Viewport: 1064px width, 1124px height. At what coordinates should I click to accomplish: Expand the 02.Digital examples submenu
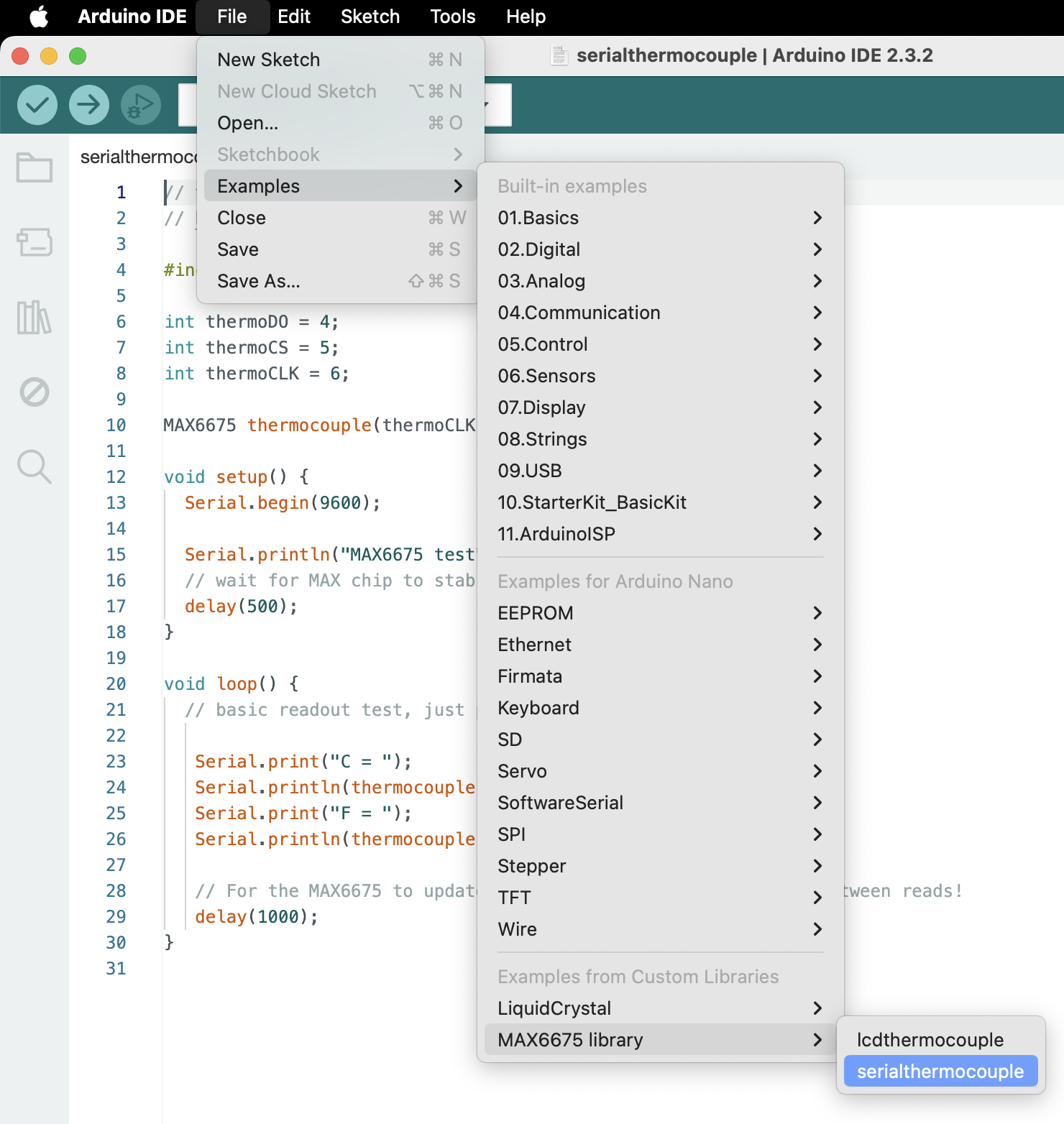coord(660,249)
